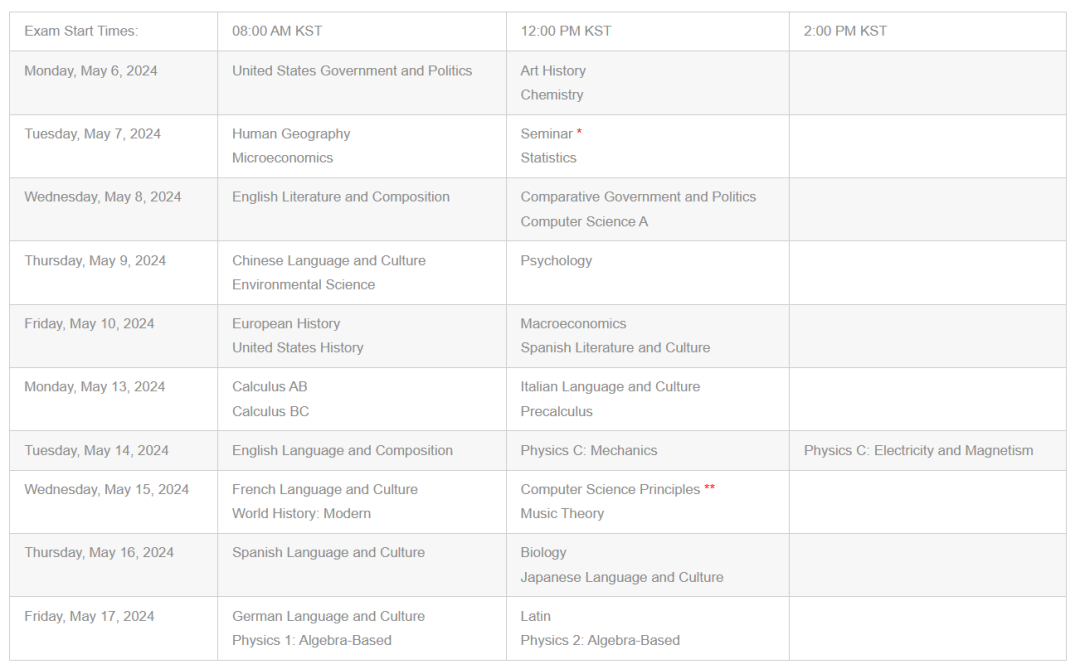Screen dimensions: 1080x663
Task: Select Physics 2: Algebra-Based exam
Action: tap(600, 640)
